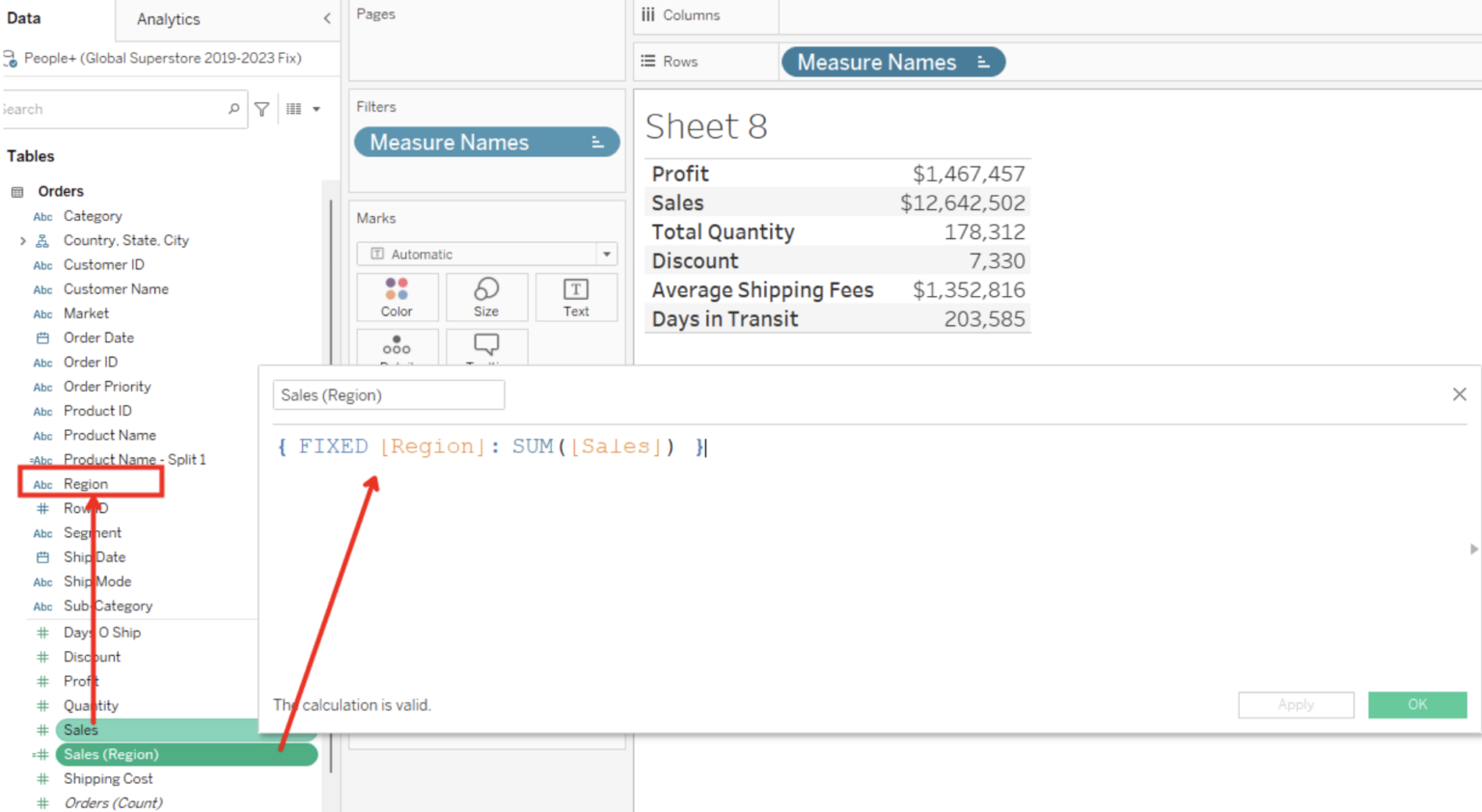Open the data pane view options dropdown
Image resolution: width=1482 pixels, height=812 pixels.
click(316, 108)
